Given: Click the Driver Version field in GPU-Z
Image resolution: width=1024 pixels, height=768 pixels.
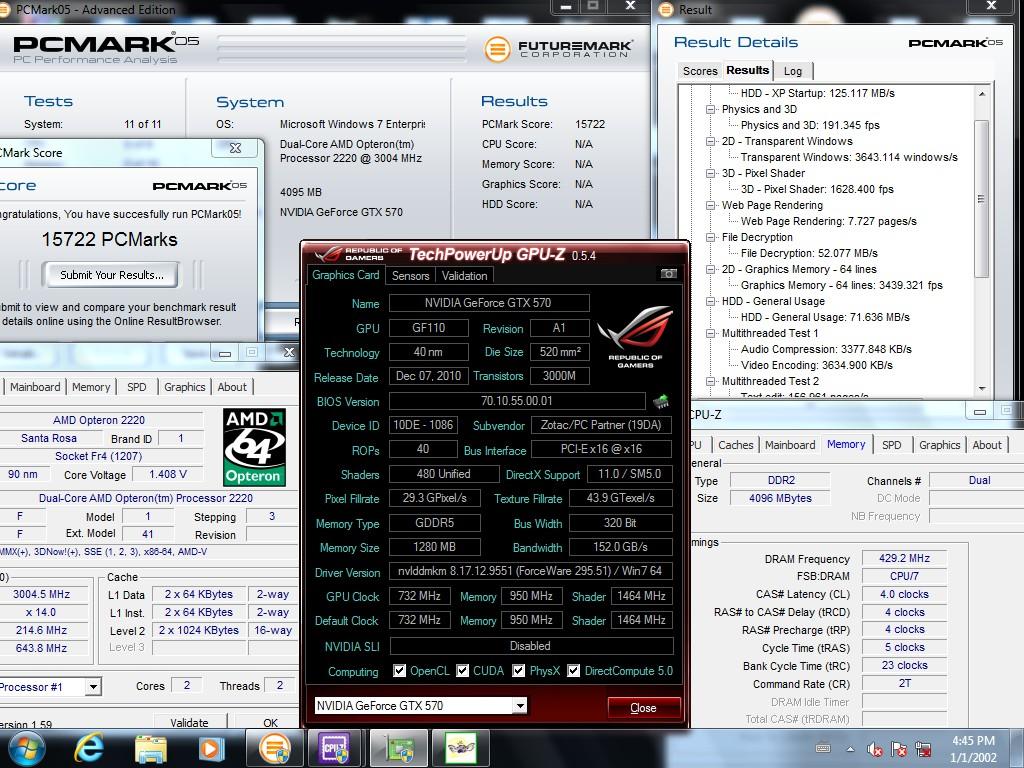Looking at the screenshot, I should click(530, 571).
